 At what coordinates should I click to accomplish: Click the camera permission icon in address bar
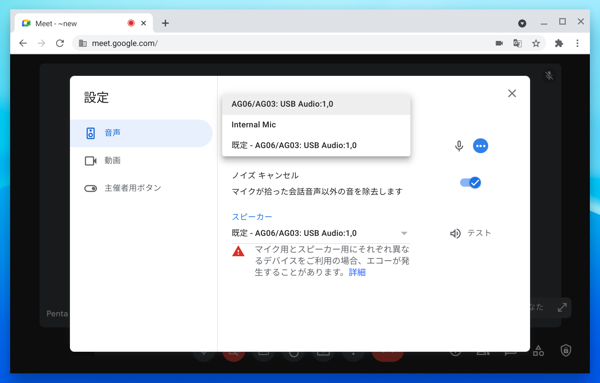click(499, 43)
